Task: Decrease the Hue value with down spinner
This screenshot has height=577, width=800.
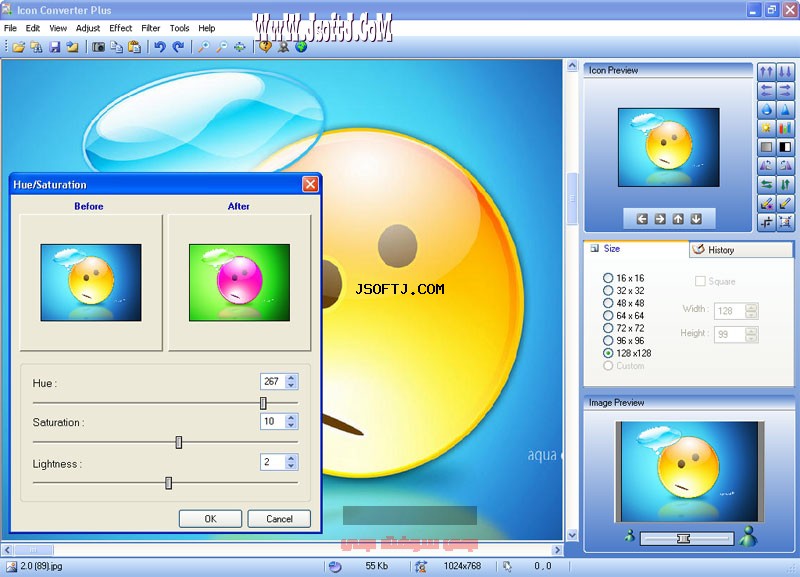Action: (x=291, y=385)
